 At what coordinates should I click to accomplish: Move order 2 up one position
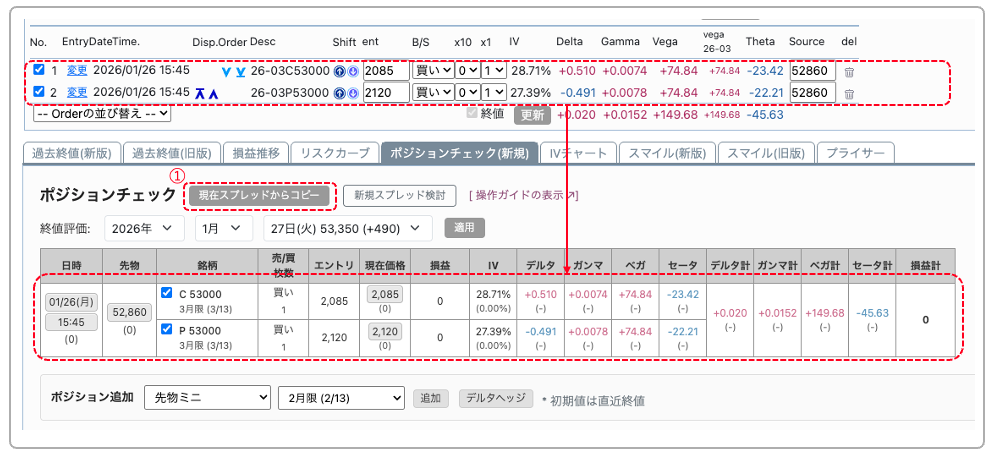click(214, 94)
